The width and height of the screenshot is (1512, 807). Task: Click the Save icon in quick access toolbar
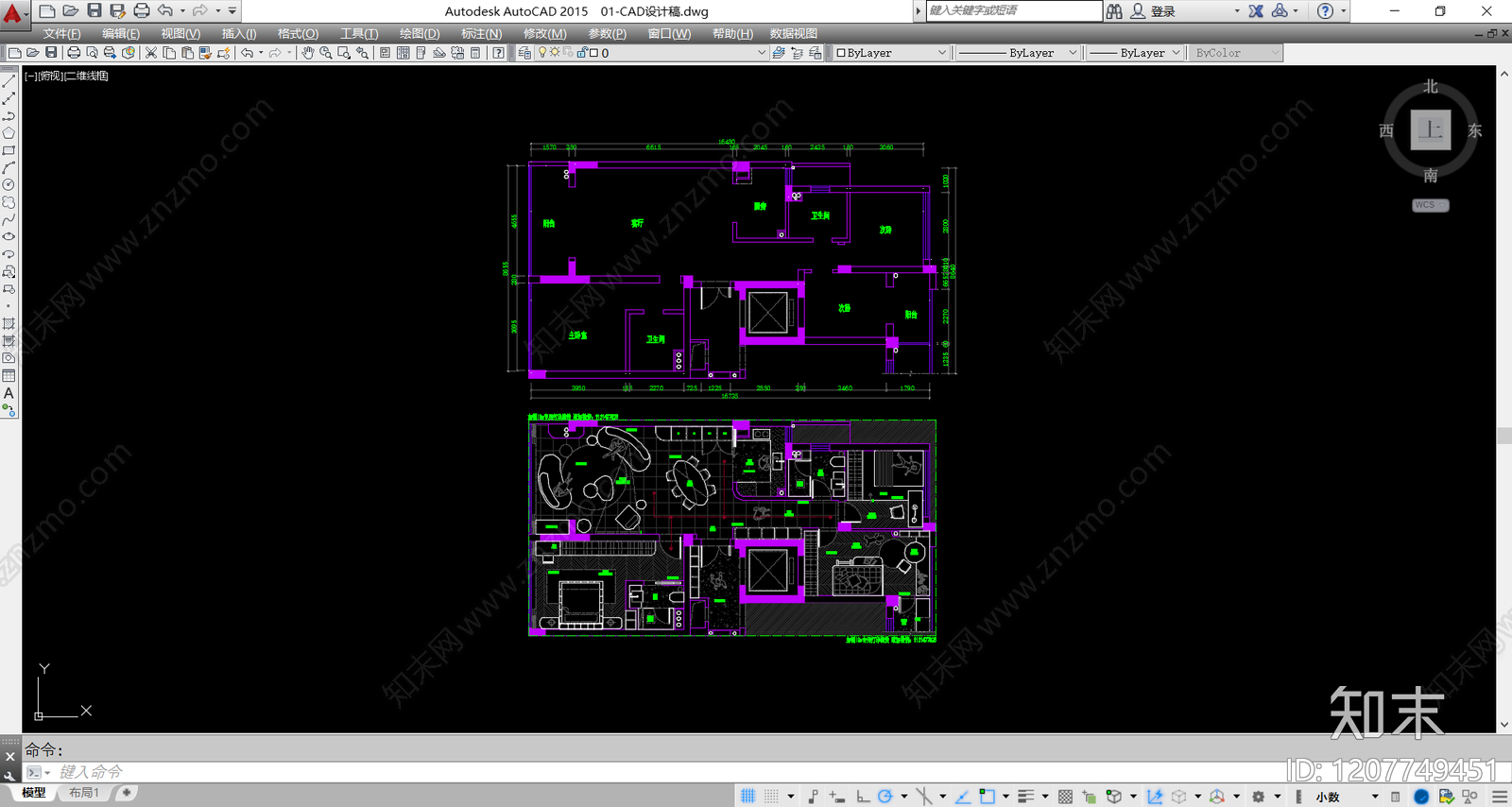click(x=94, y=10)
